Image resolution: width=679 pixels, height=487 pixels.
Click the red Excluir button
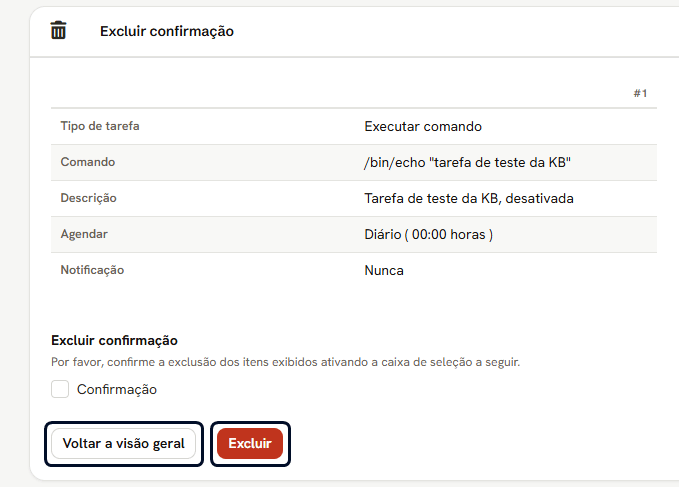point(250,443)
